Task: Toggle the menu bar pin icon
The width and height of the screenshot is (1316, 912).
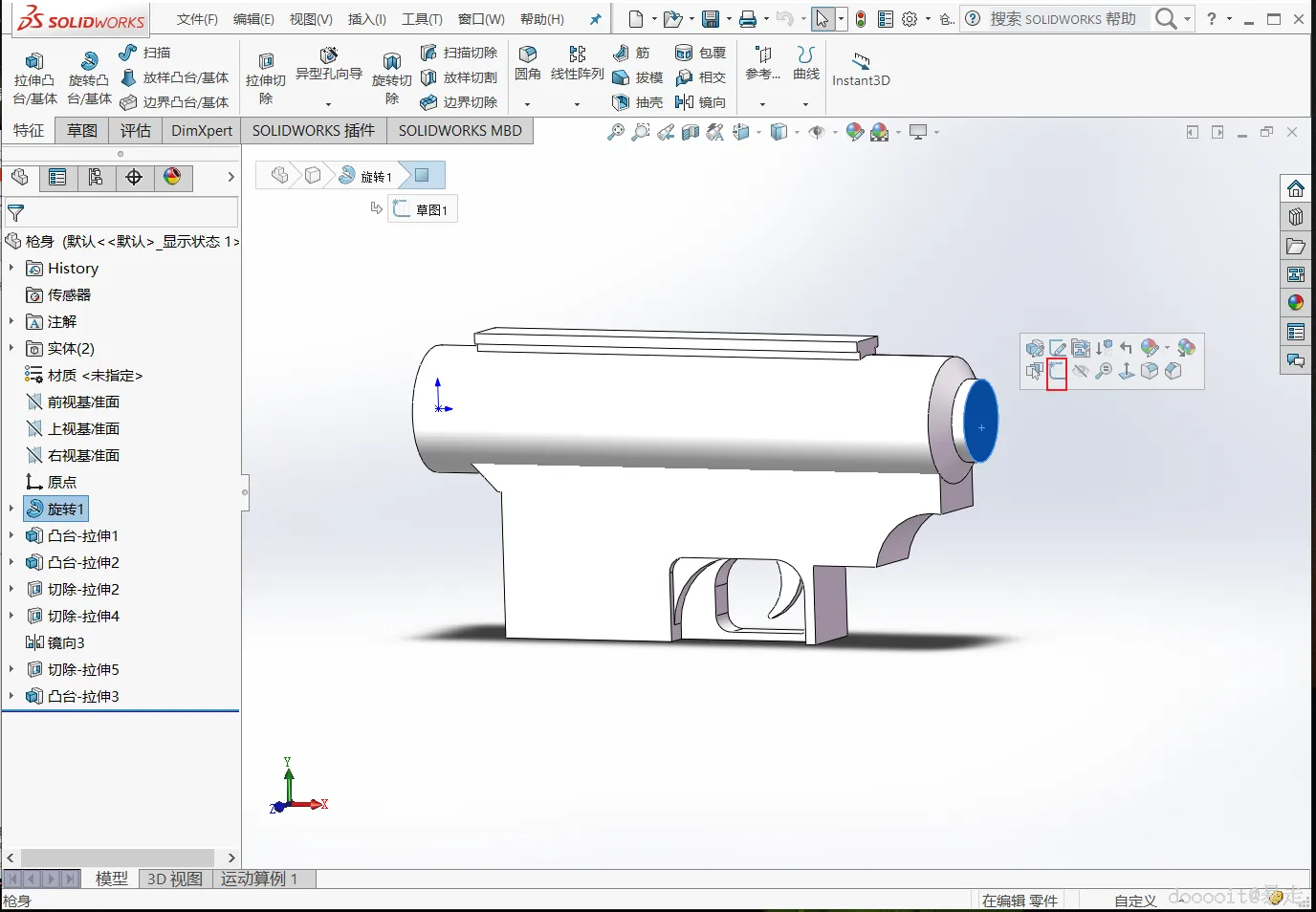Action: pos(595,19)
